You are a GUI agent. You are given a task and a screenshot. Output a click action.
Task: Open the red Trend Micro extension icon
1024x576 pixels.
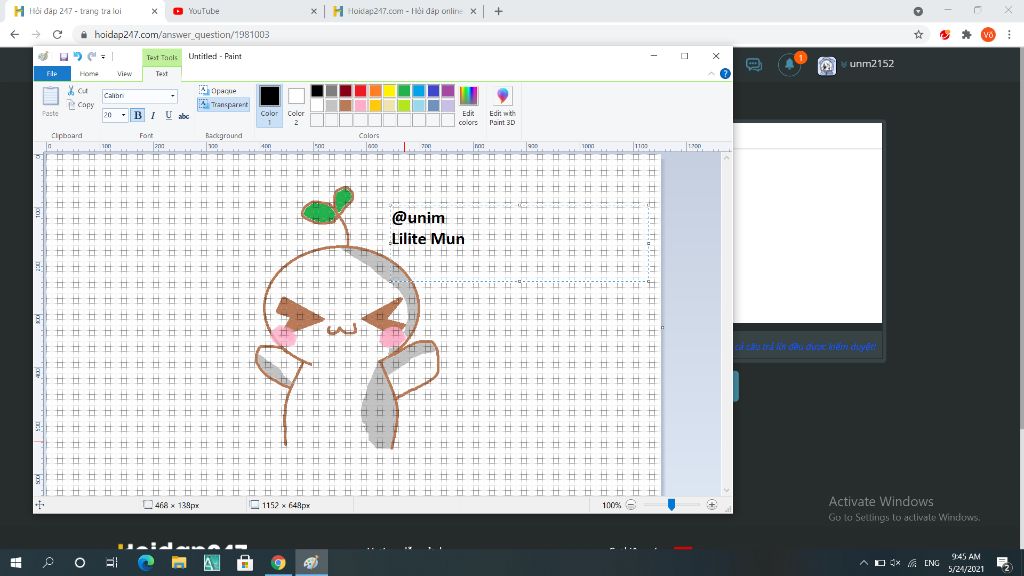(944, 35)
